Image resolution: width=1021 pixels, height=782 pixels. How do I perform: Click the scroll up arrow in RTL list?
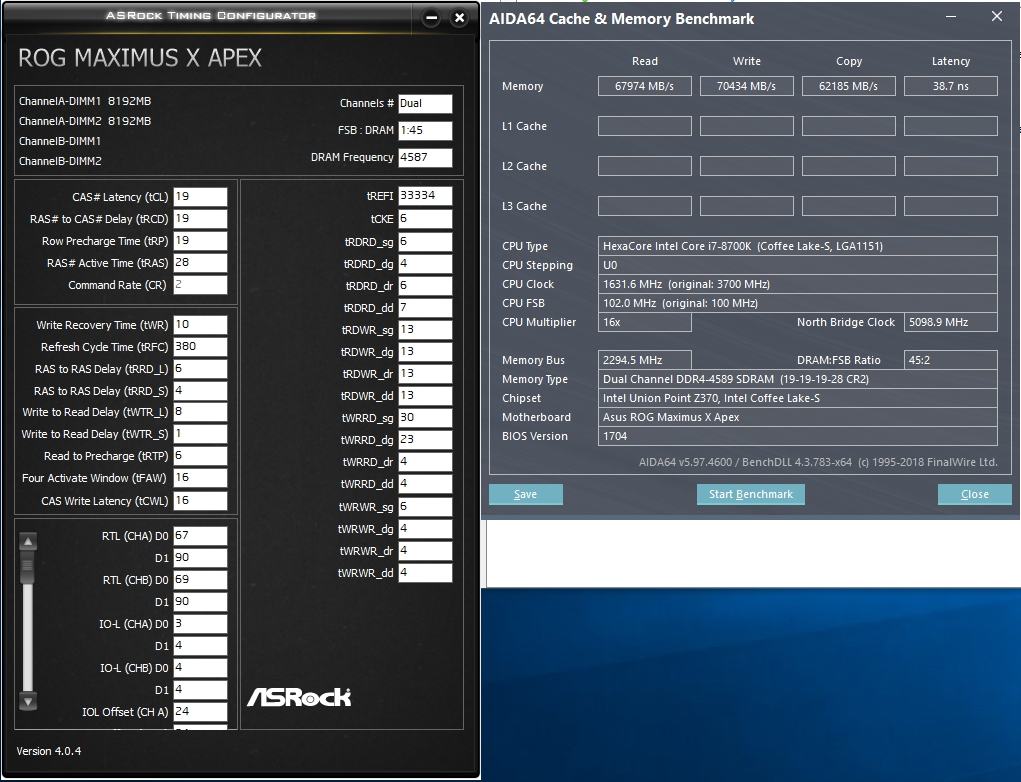click(x=28, y=541)
